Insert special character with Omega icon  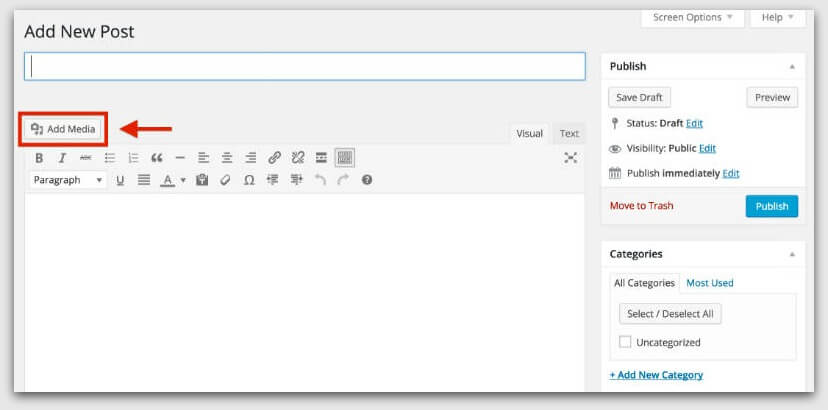[x=249, y=180]
